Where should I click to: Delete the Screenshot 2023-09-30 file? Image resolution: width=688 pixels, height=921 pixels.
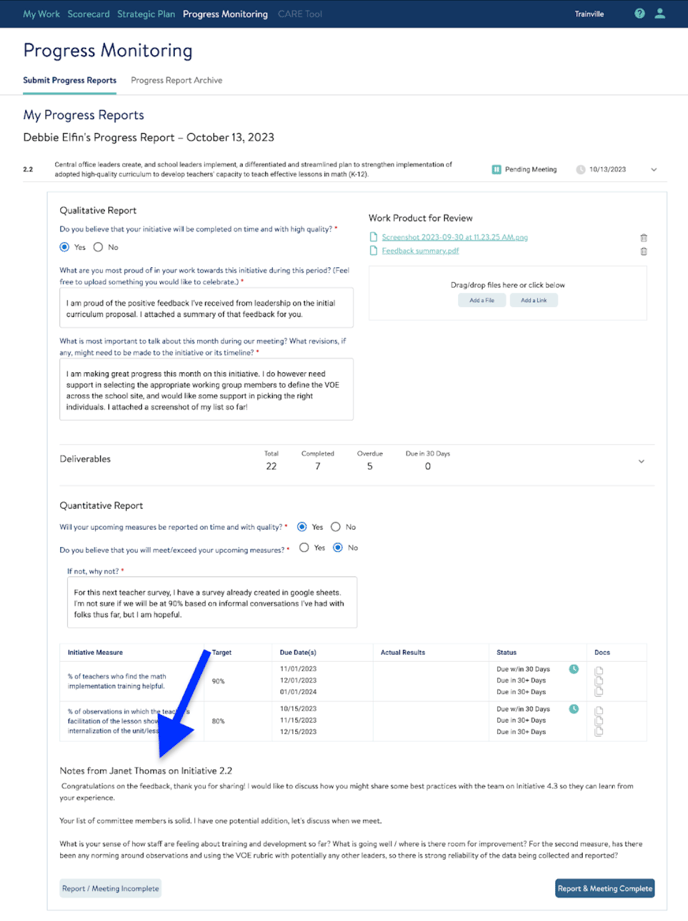click(x=643, y=238)
